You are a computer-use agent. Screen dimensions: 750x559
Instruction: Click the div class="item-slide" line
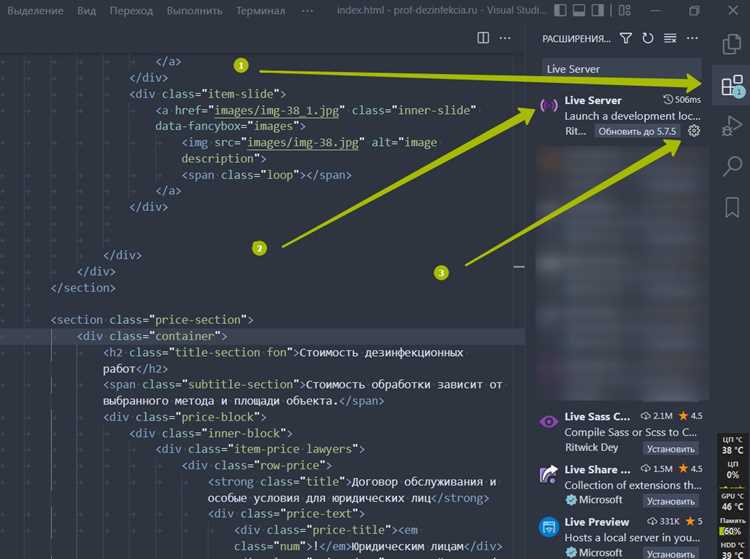tap(208, 94)
